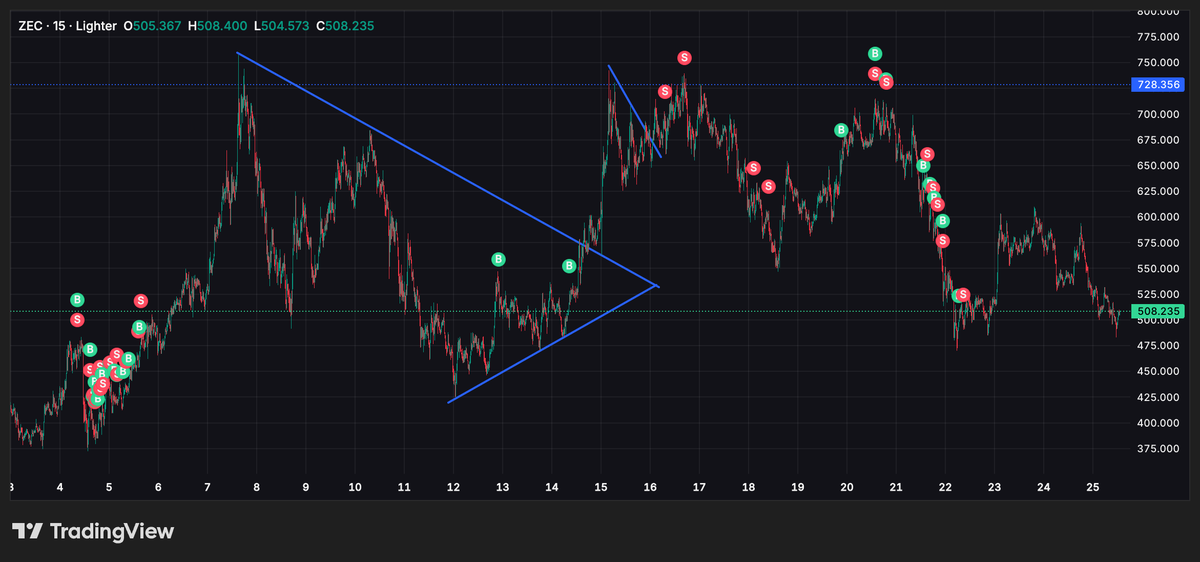
Task: Select the upper descending triangle trend line
Action: point(447,169)
